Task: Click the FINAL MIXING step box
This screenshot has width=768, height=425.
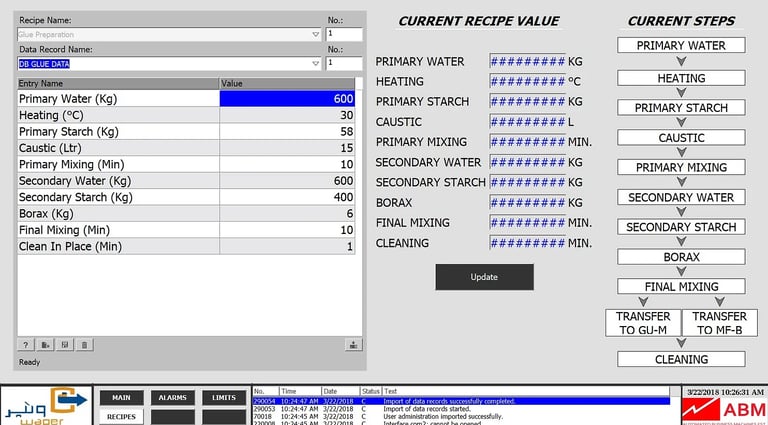Action: pyautogui.click(x=681, y=286)
